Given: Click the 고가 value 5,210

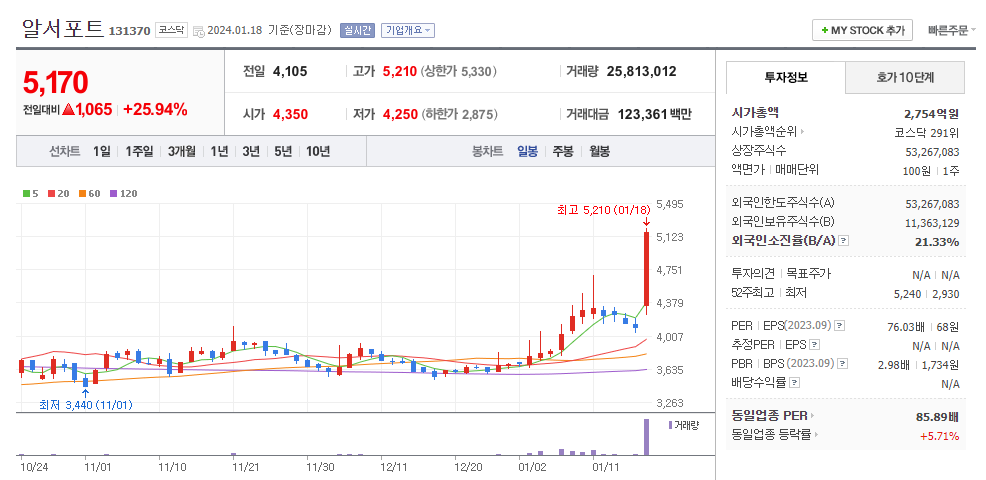Looking at the screenshot, I should click(x=400, y=72).
